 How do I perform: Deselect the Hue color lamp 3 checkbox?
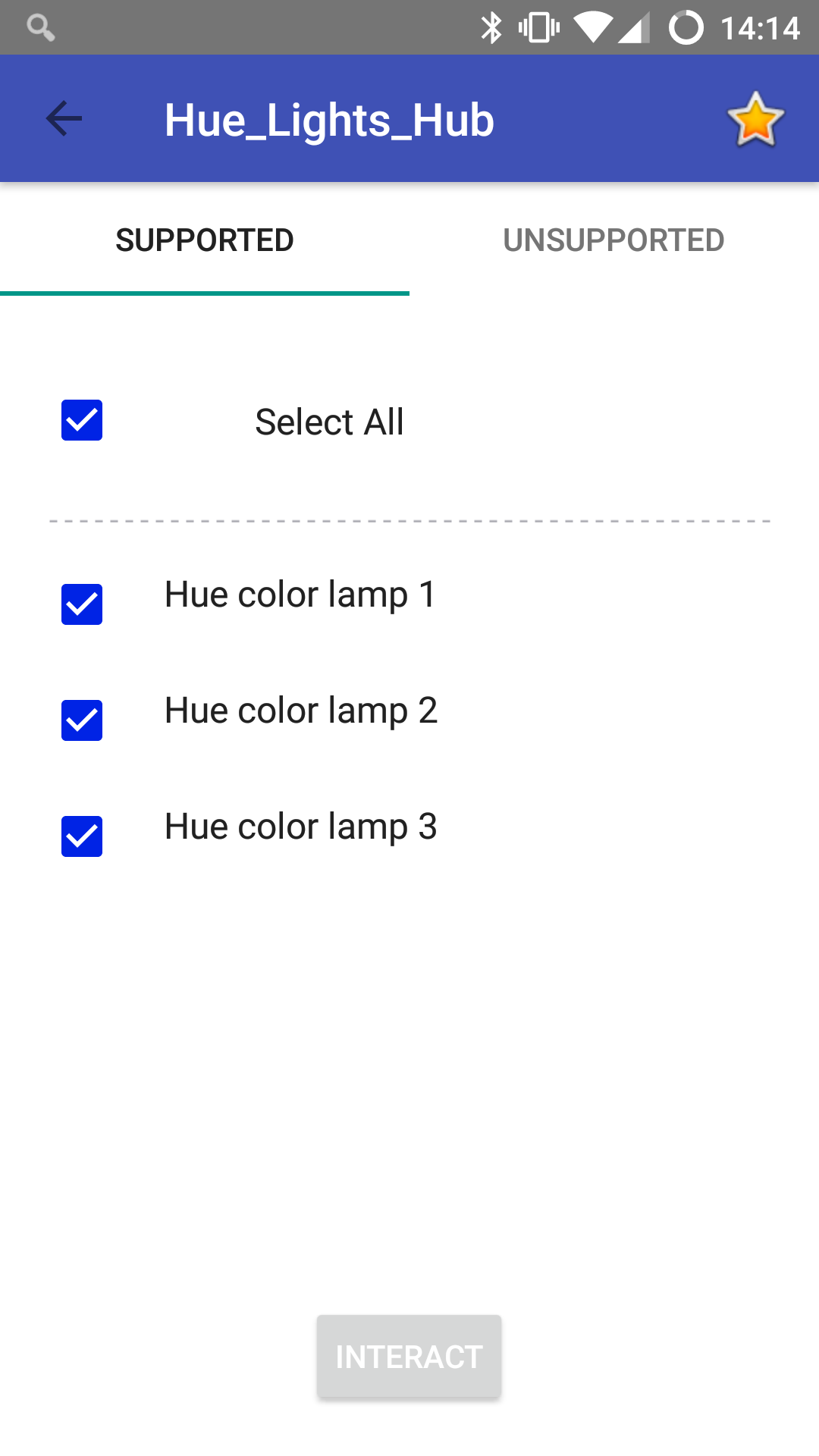(x=82, y=836)
